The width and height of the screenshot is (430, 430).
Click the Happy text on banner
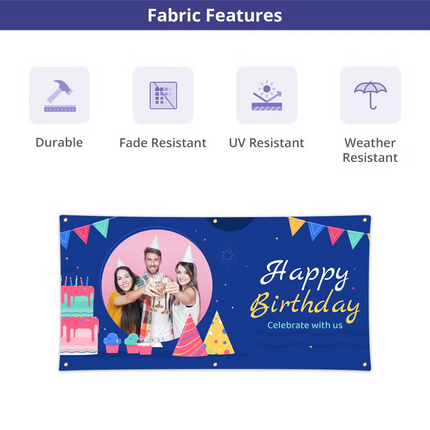coord(304,274)
